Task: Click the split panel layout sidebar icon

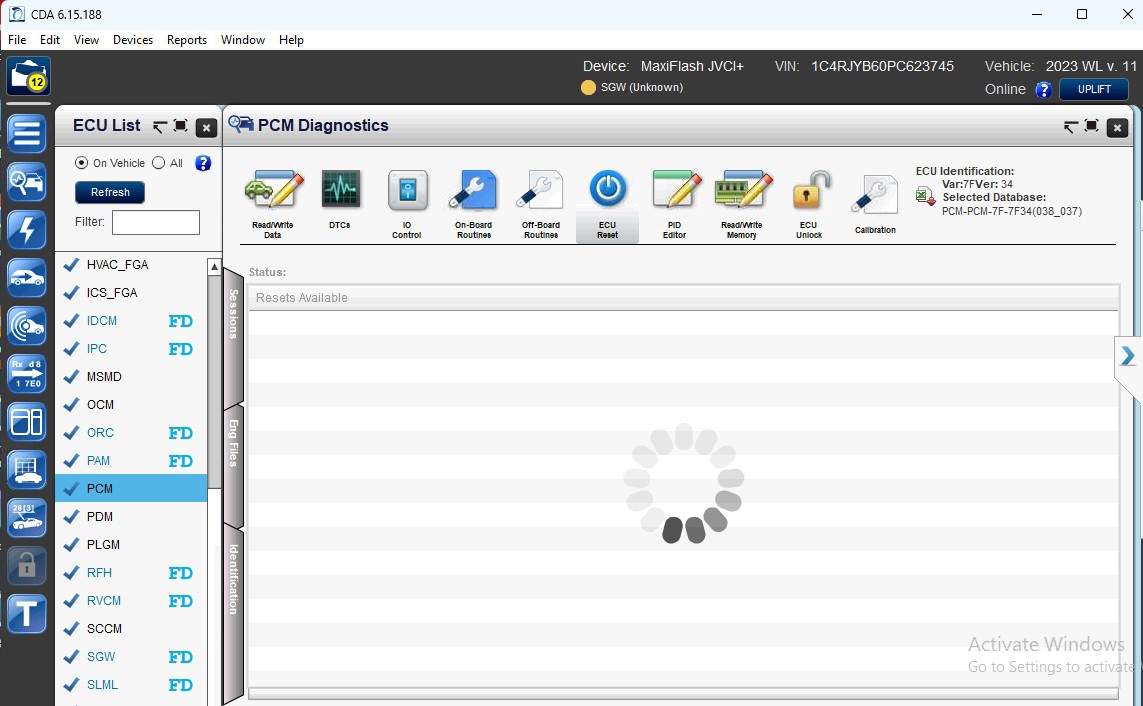Action: click(x=27, y=422)
